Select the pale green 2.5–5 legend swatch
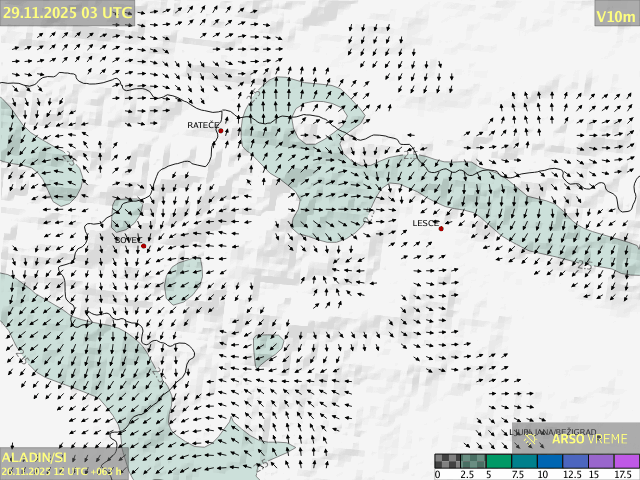This screenshot has height=480, width=640. pos(473,461)
